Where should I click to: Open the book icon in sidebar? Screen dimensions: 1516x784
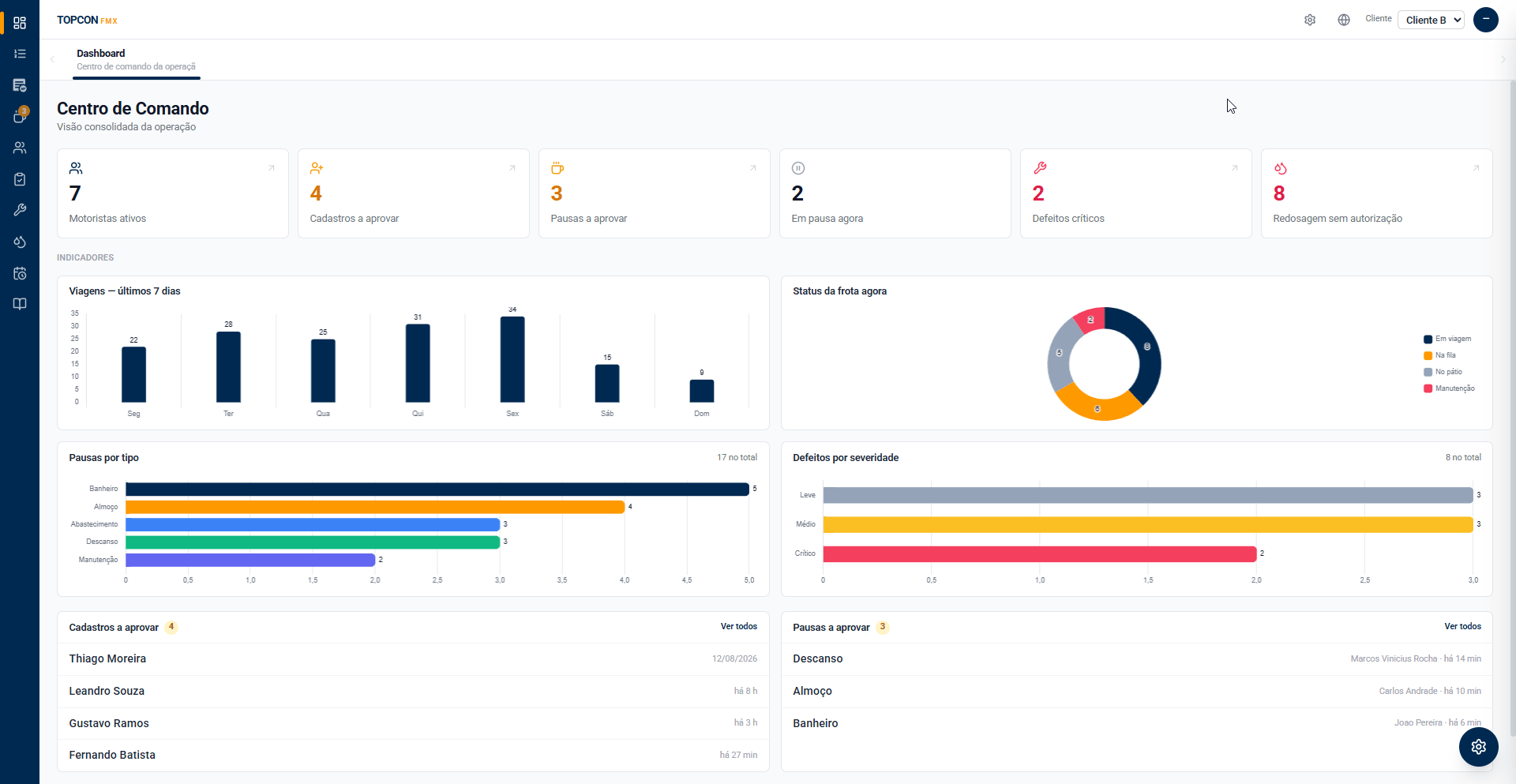pyautogui.click(x=20, y=304)
